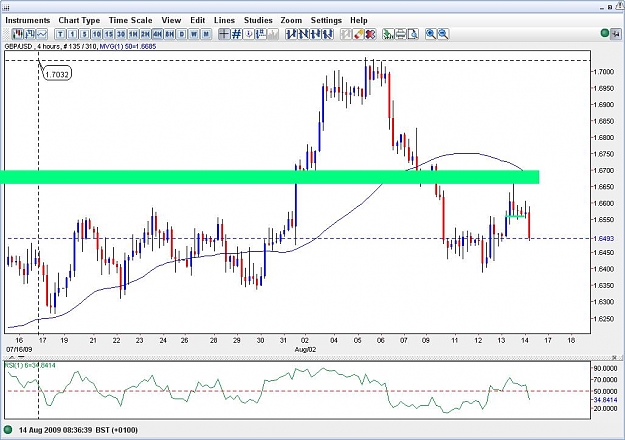Open the Edit menu
625x440 pixels.
click(x=198, y=20)
